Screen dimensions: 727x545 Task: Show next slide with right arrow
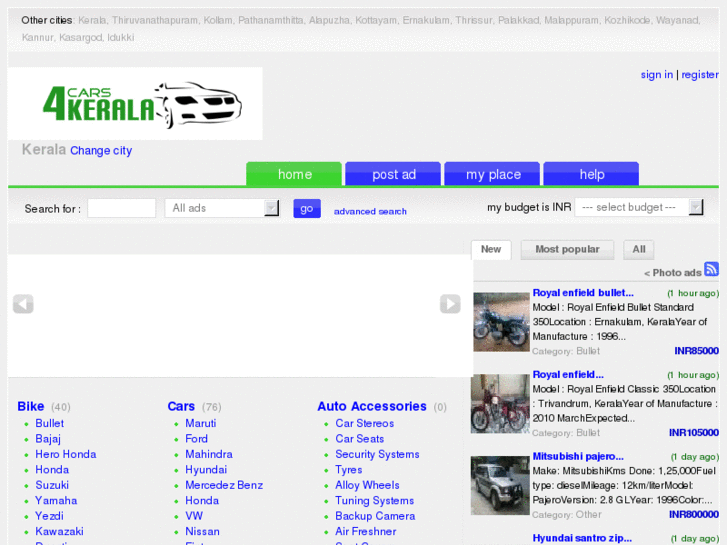(x=450, y=304)
